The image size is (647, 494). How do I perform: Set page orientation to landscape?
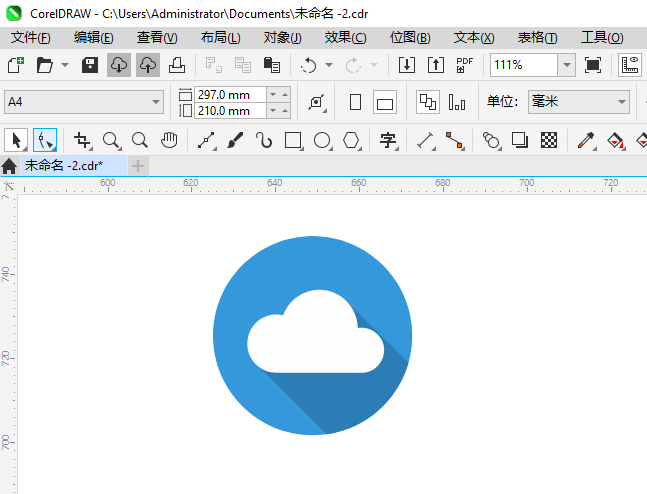385,102
